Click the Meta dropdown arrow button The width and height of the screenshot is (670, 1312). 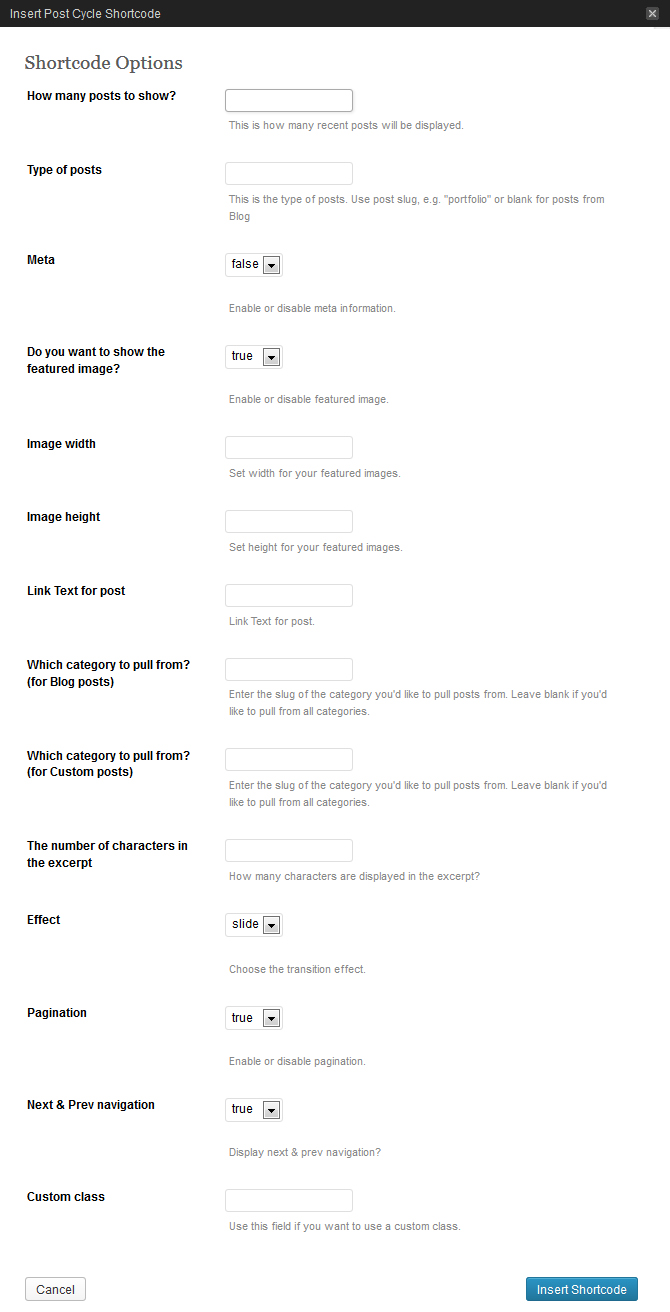pos(270,265)
